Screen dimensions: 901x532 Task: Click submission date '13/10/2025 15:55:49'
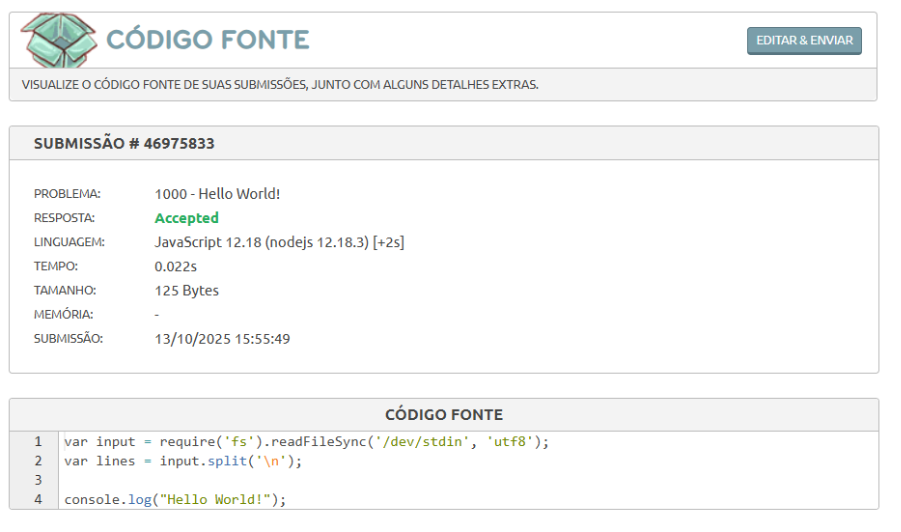222,339
